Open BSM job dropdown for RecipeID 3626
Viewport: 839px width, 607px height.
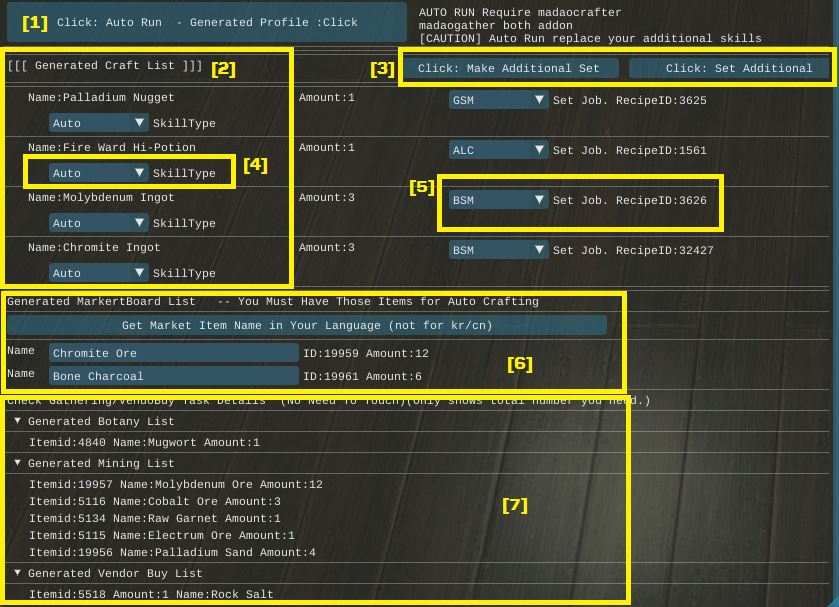pyautogui.click(x=498, y=200)
